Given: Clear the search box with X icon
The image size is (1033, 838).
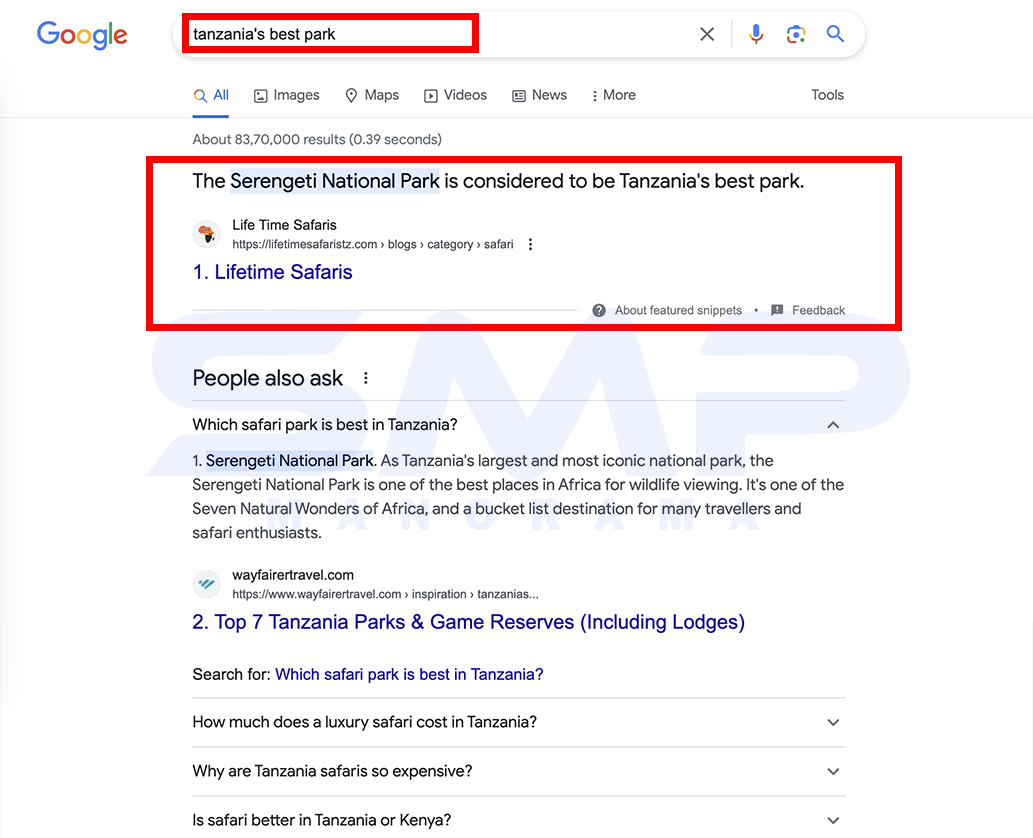Looking at the screenshot, I should 707,34.
